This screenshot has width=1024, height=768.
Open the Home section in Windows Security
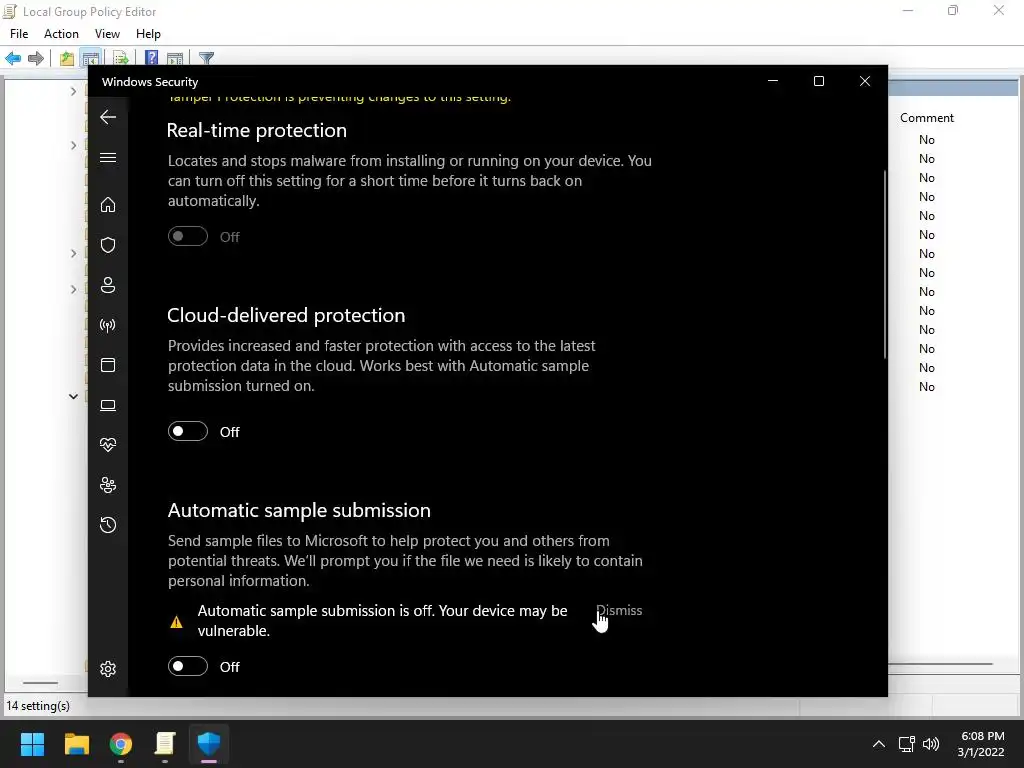(108, 205)
